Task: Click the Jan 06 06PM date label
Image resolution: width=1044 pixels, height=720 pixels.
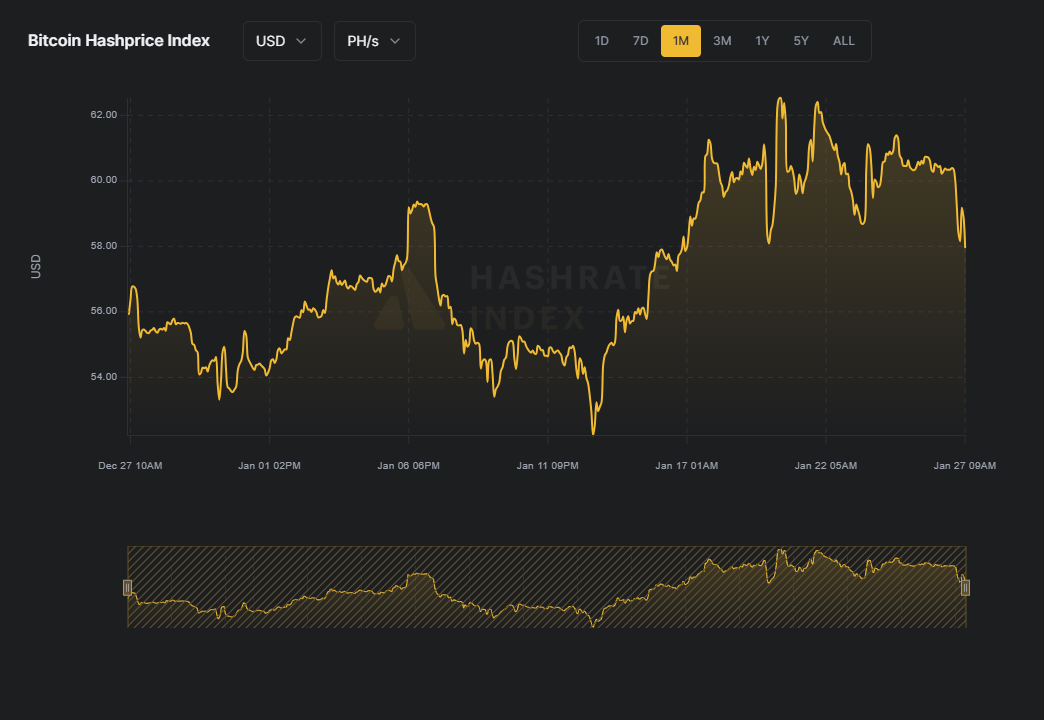Action: 409,466
